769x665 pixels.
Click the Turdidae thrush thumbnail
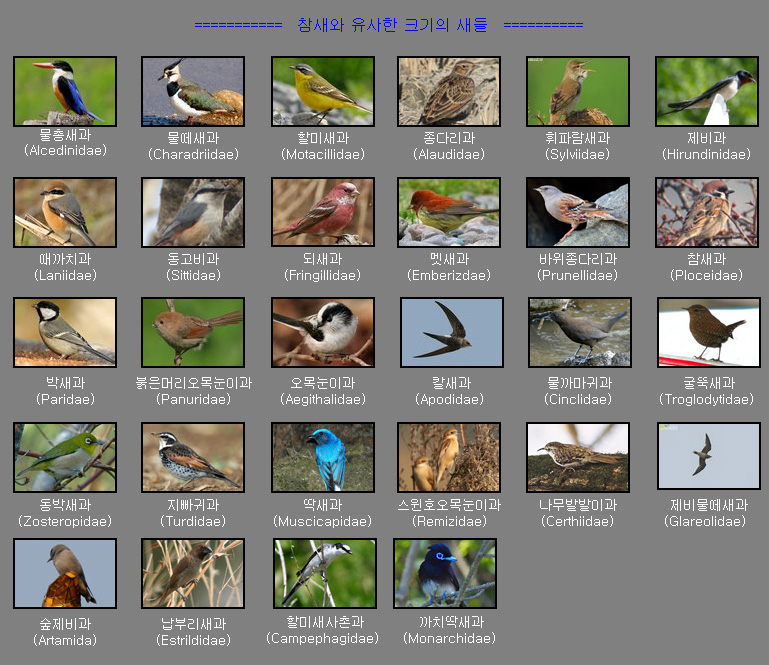click(x=193, y=458)
